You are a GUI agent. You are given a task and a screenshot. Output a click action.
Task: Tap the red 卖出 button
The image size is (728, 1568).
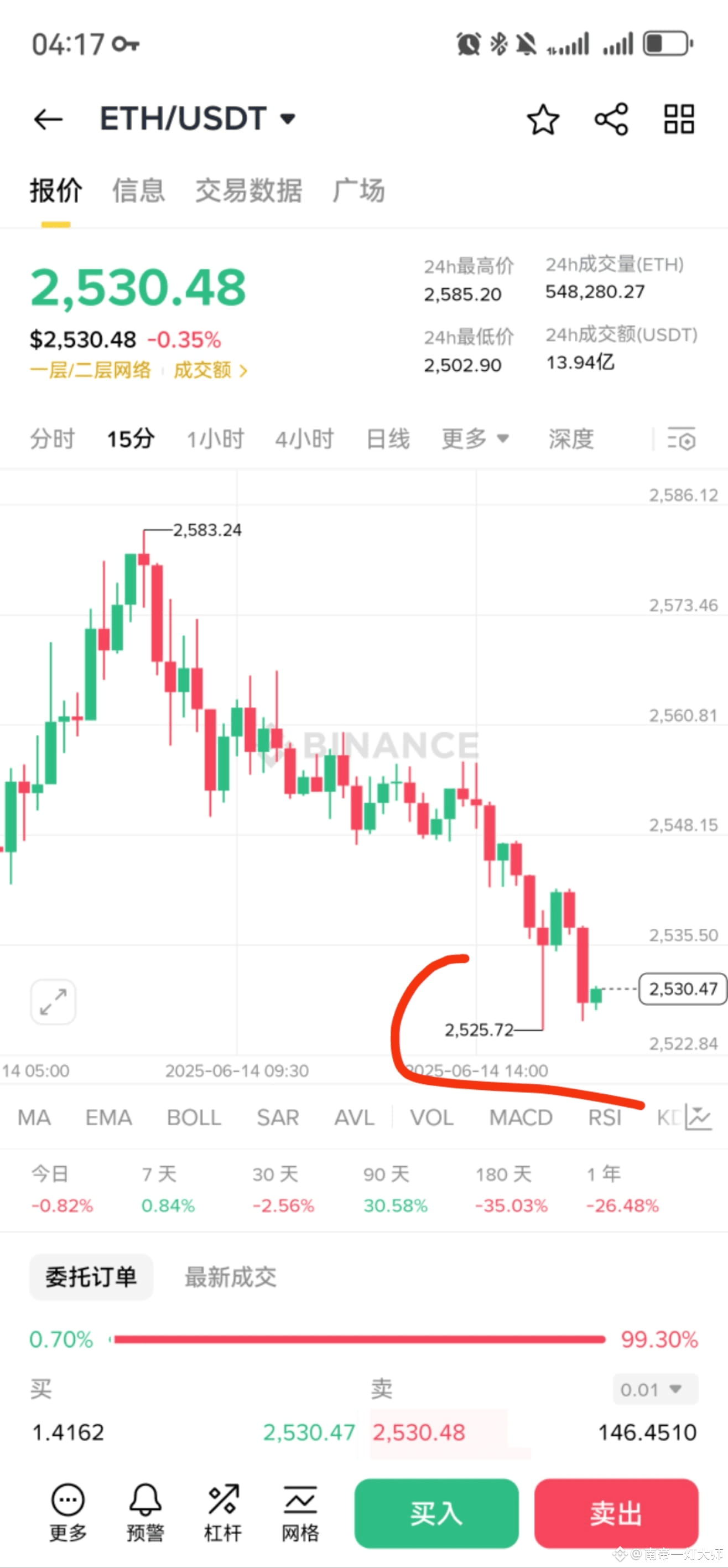(616, 1513)
